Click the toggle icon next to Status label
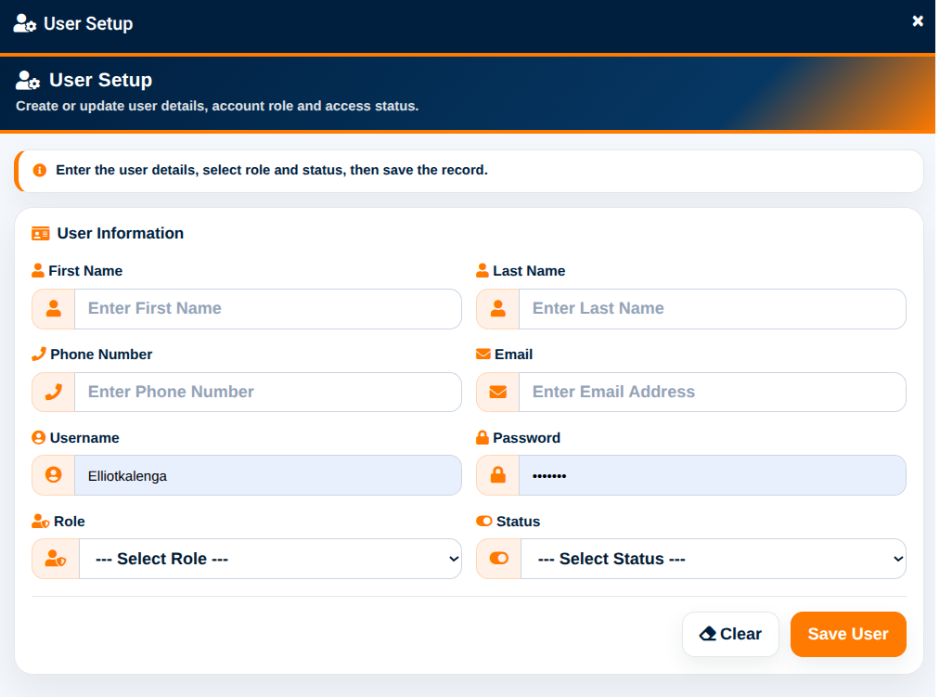The height and width of the screenshot is (697, 936). [x=484, y=521]
